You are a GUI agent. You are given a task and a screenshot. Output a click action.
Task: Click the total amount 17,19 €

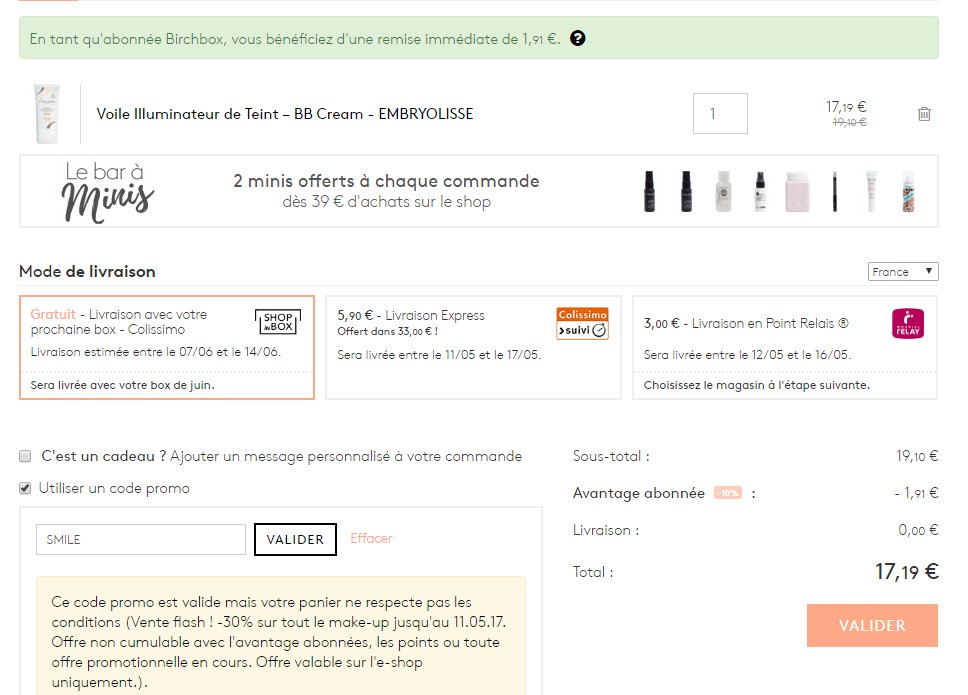click(x=906, y=572)
